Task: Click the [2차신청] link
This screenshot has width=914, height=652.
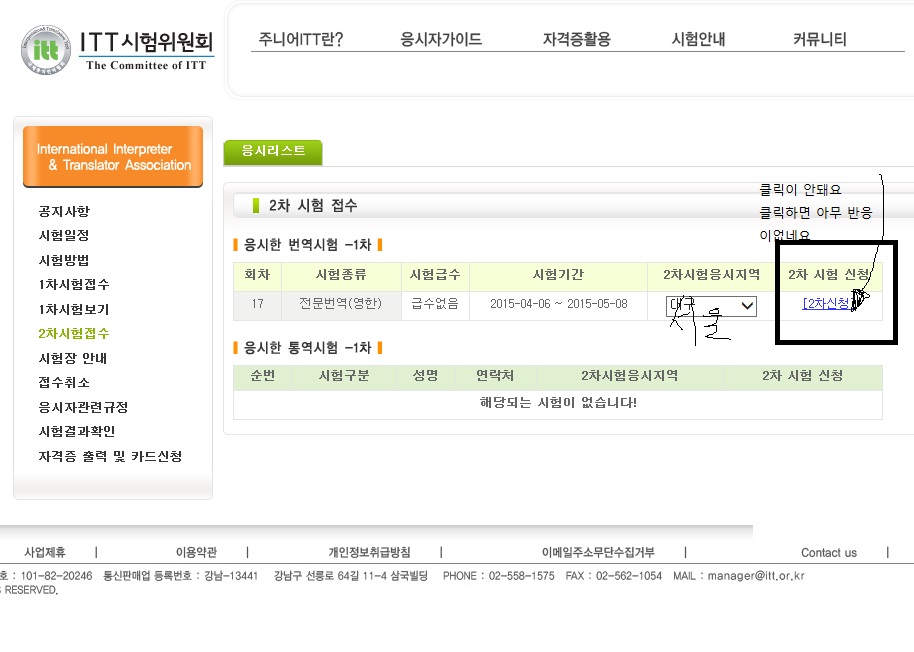Action: tap(827, 304)
